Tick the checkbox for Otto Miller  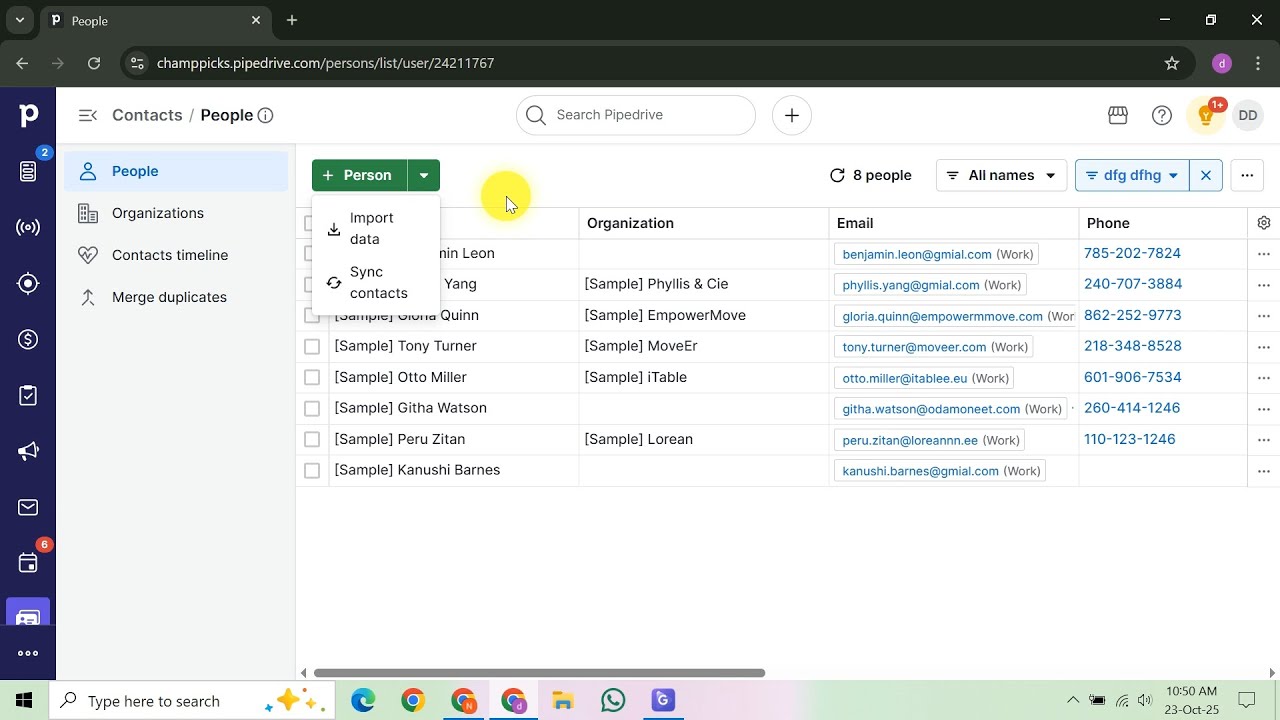point(312,378)
